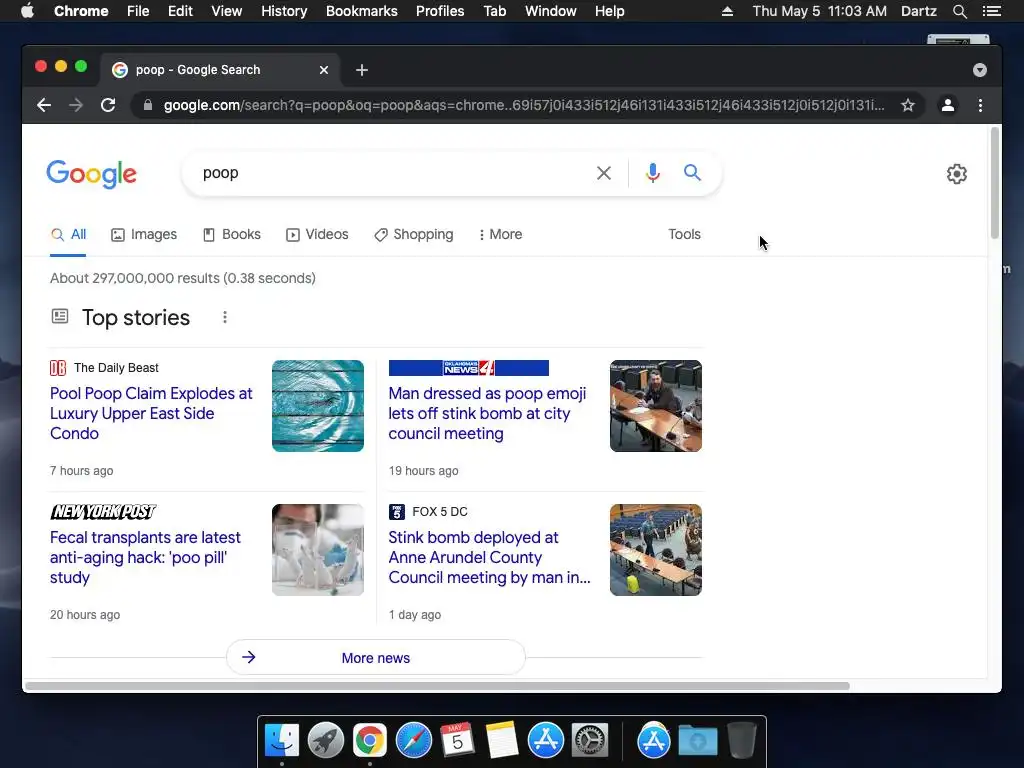Select the All results tab
Image resolution: width=1024 pixels, height=768 pixels.
click(x=68, y=234)
